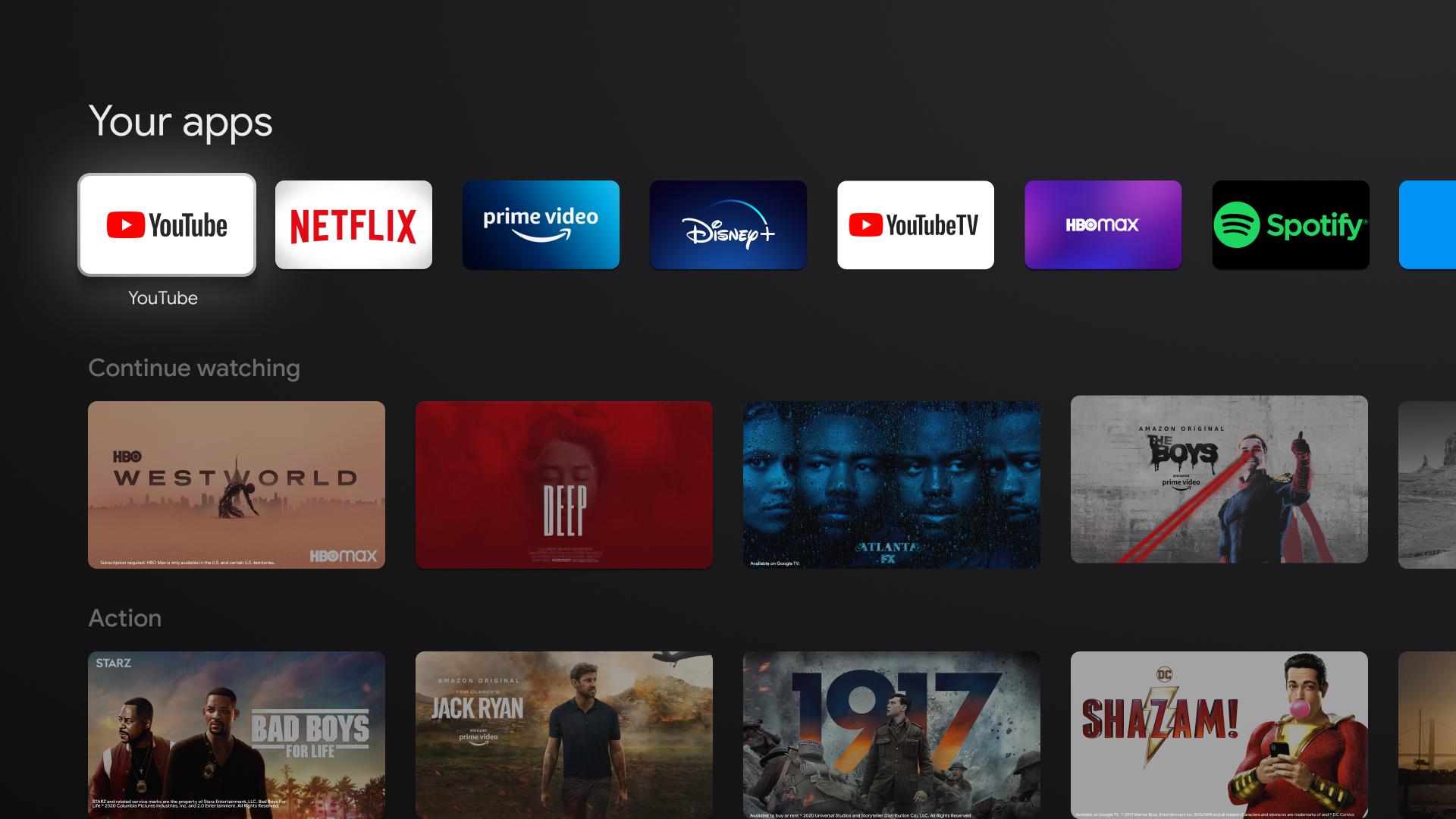
Task: Open the HBO Max app
Action: pos(1102,224)
